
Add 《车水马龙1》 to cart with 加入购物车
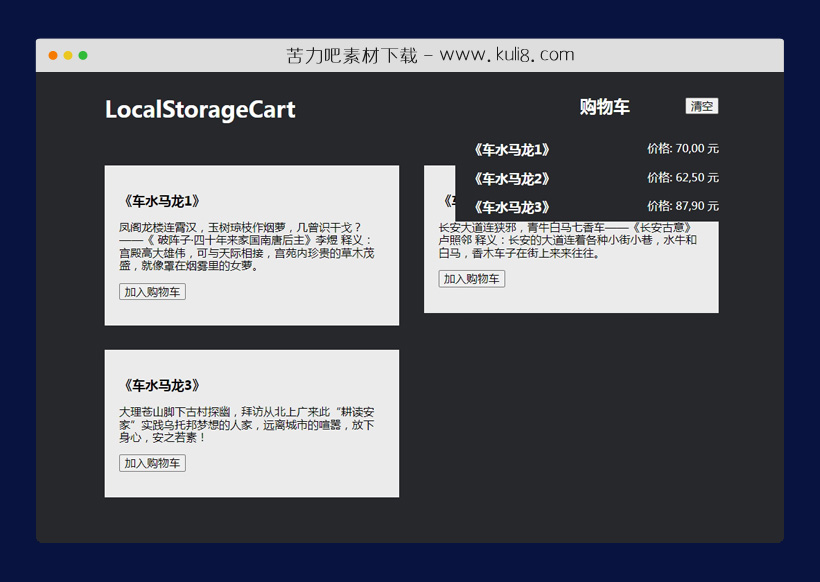[x=152, y=292]
